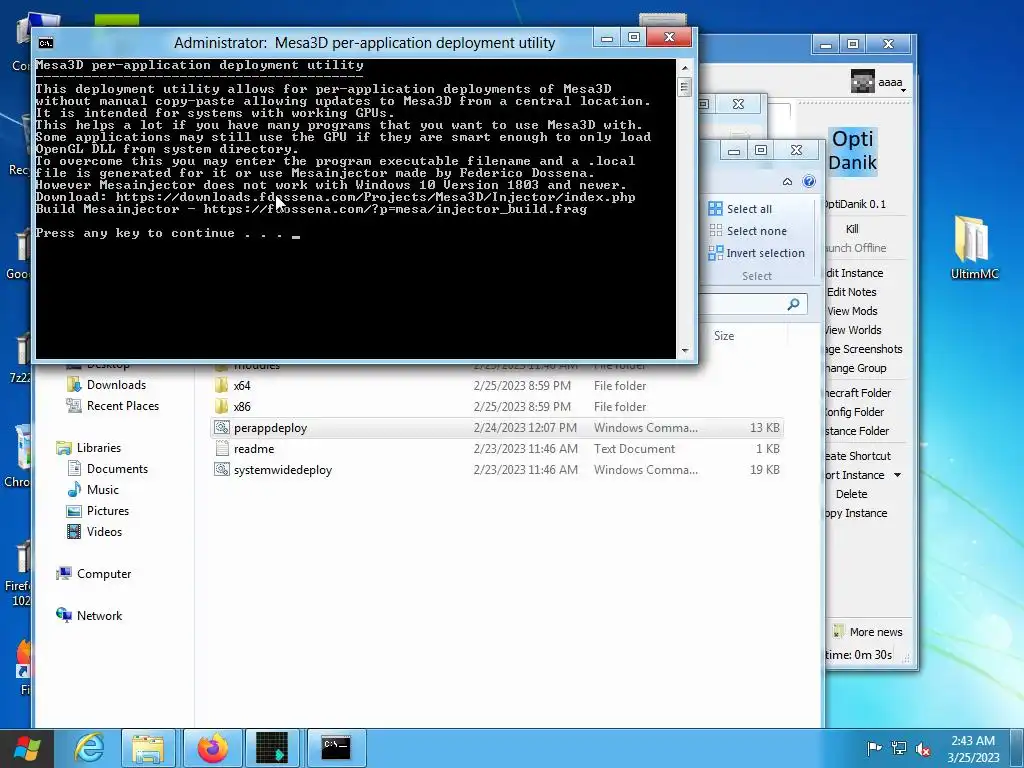1024x768 pixels.
Task: Click the More news button
Action: click(x=868, y=632)
